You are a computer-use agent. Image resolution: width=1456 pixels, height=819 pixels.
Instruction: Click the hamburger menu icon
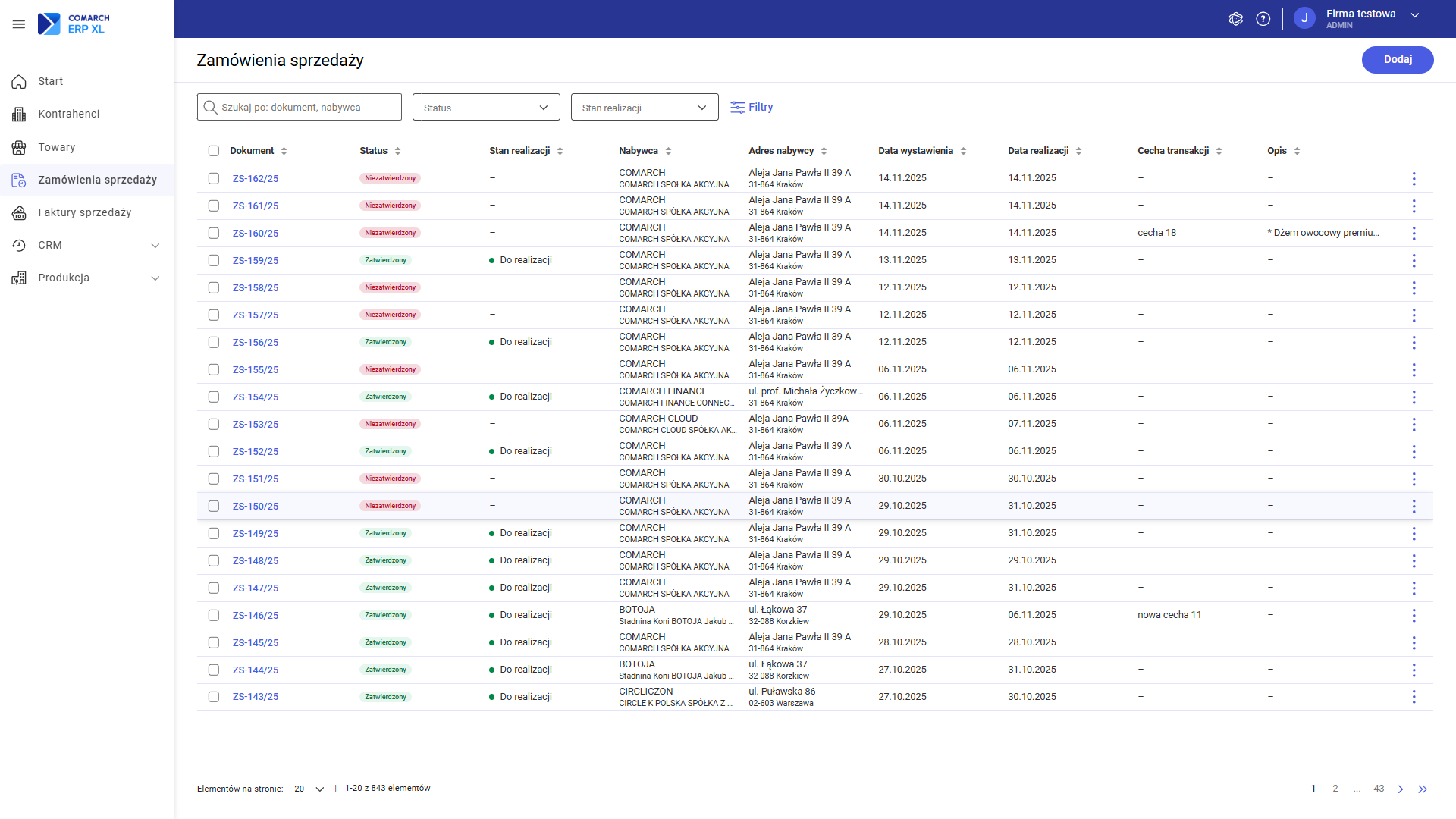(x=19, y=24)
